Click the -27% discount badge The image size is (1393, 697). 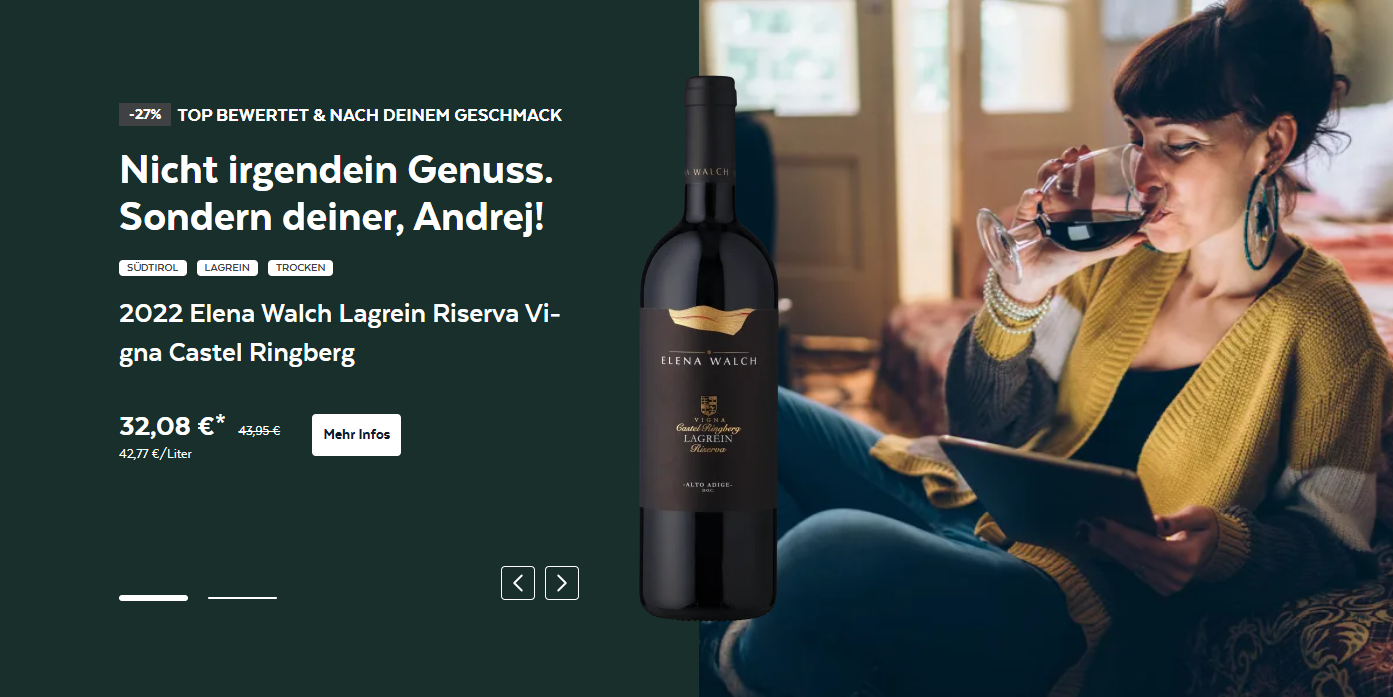point(145,115)
